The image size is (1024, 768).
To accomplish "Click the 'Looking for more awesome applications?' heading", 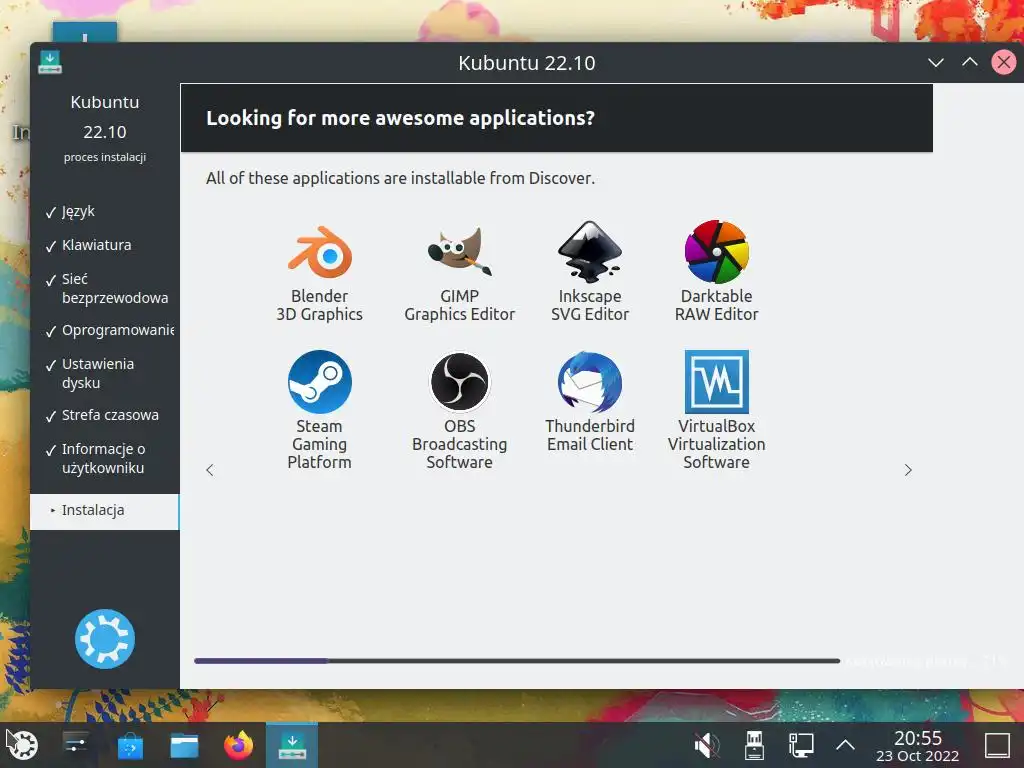I will (400, 118).
